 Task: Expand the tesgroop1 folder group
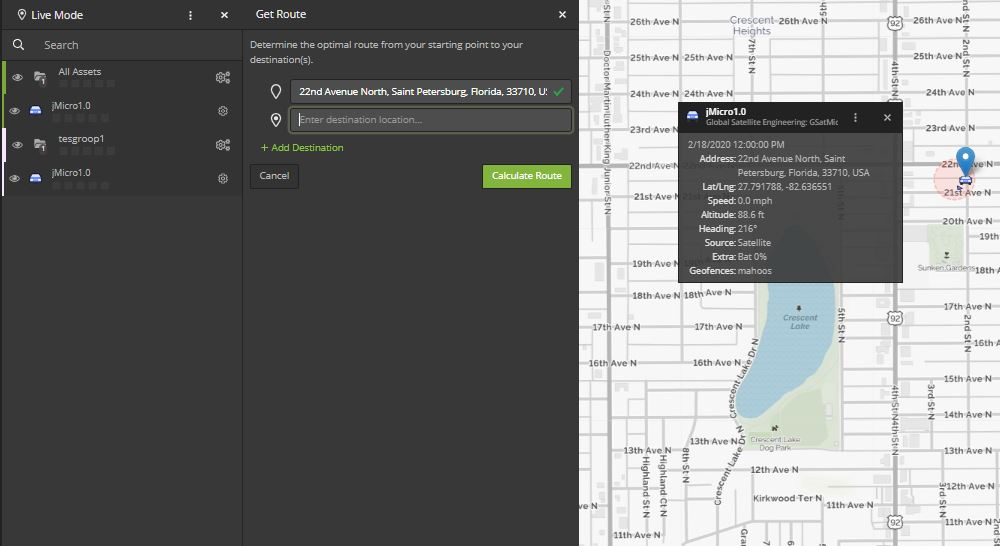click(x=40, y=145)
